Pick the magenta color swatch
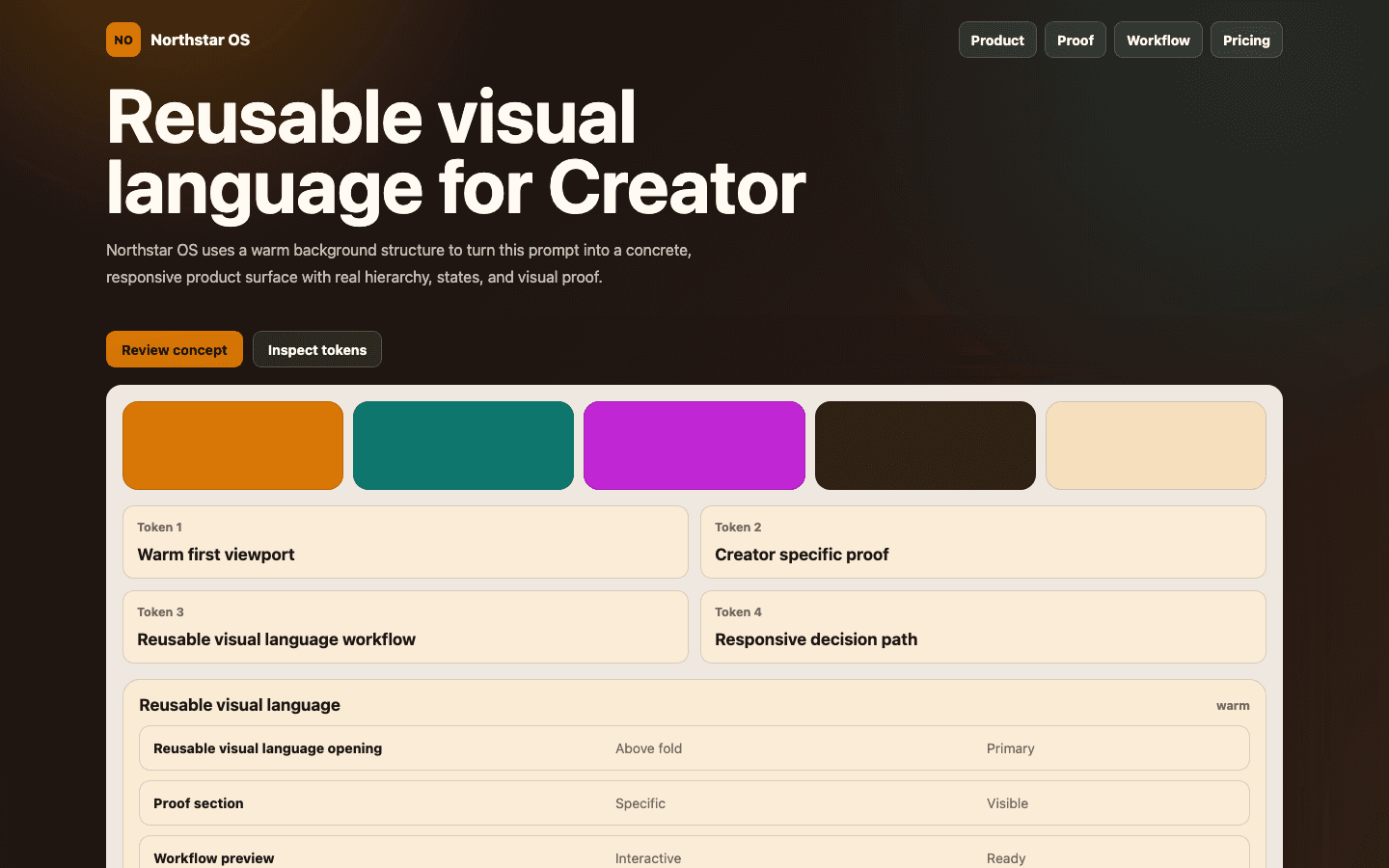Screen dimensions: 1389x868 click(694, 446)
